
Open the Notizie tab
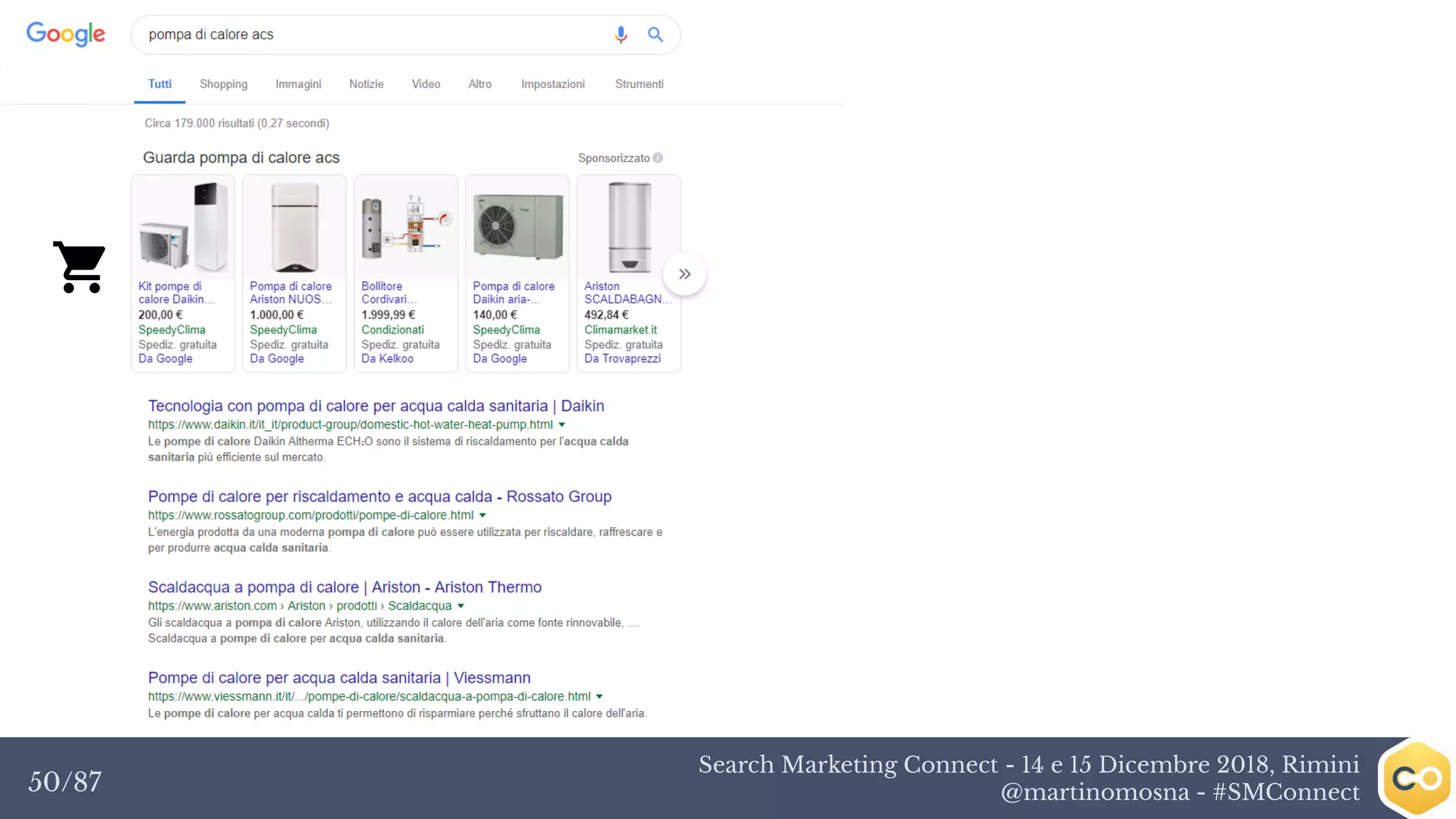point(366,84)
